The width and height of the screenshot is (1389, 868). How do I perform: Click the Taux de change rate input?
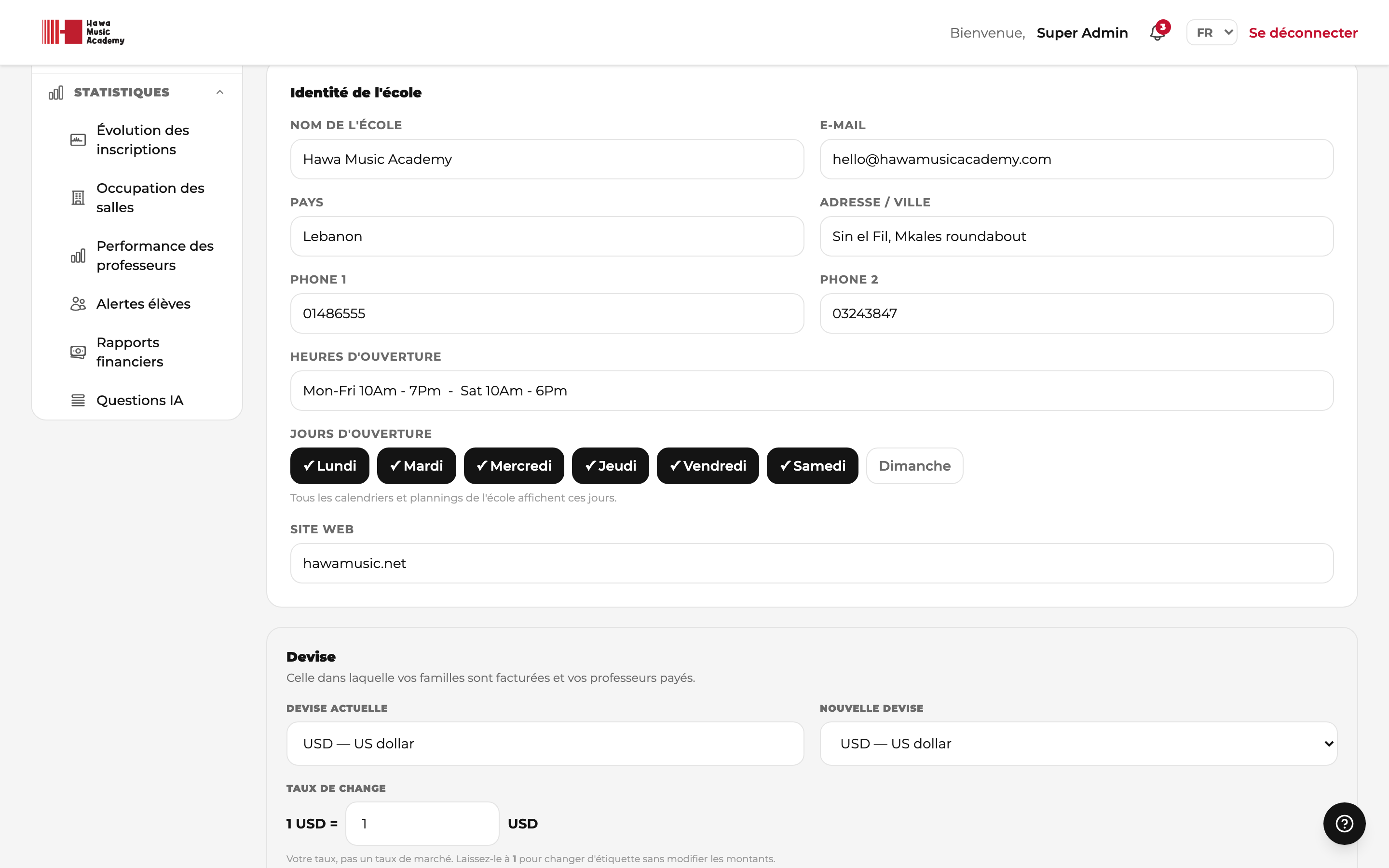coord(422,823)
